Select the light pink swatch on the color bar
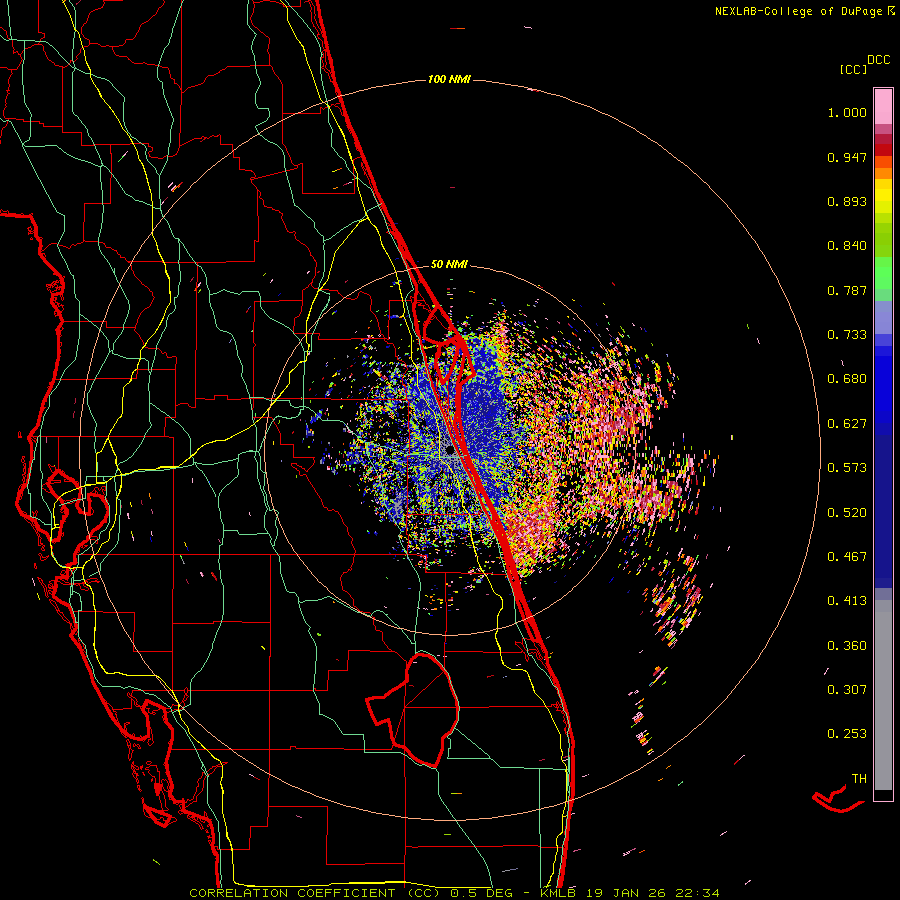The width and height of the screenshot is (900, 900). (x=883, y=106)
